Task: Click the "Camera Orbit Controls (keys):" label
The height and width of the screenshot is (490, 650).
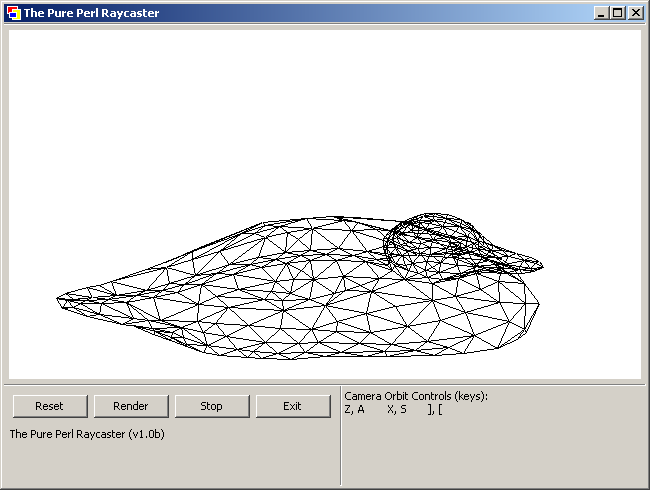Action: coord(416,396)
